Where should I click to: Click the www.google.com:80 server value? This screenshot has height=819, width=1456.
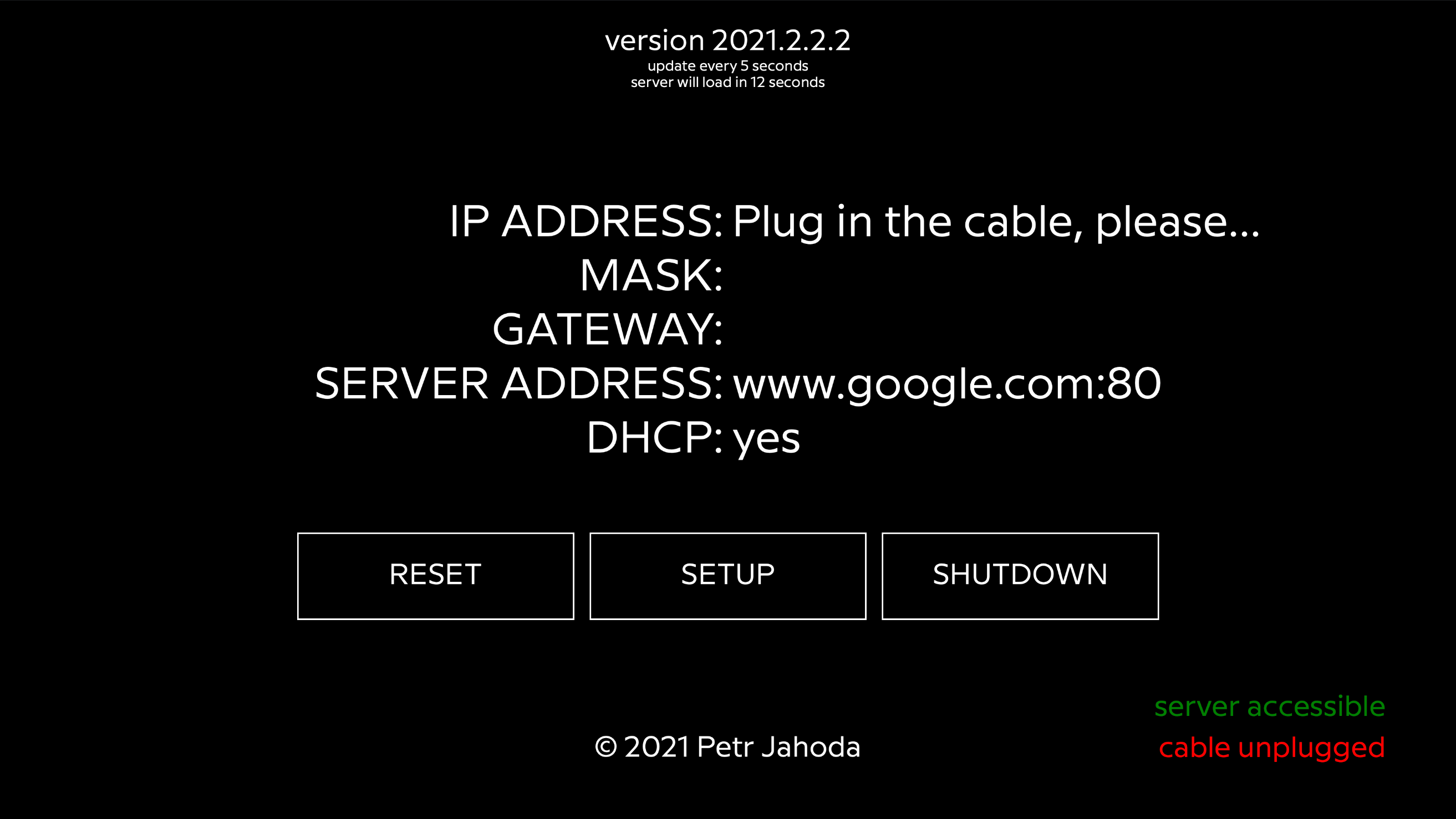pyautogui.click(x=947, y=385)
